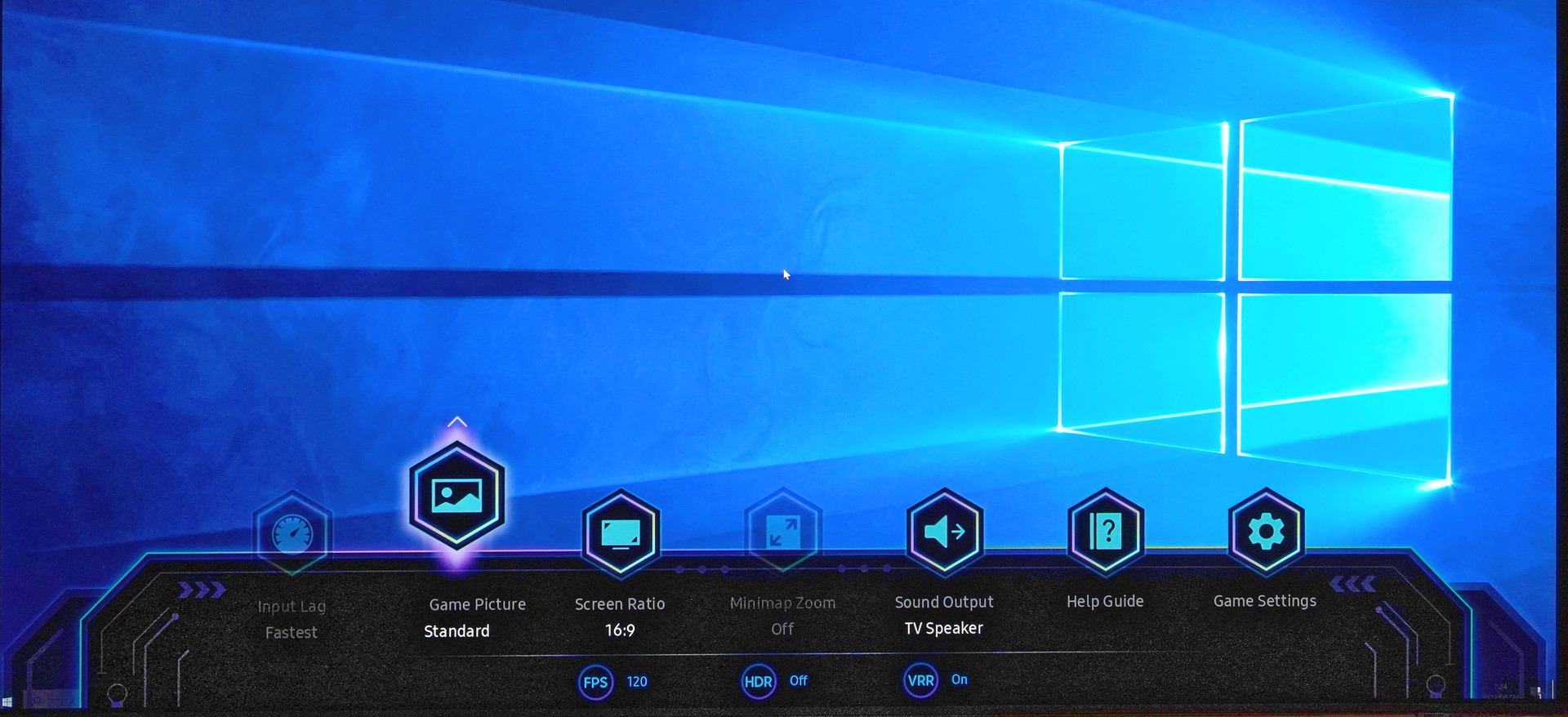Image resolution: width=1568 pixels, height=717 pixels.
Task: Click the 16:9 ratio value
Action: tap(620, 630)
